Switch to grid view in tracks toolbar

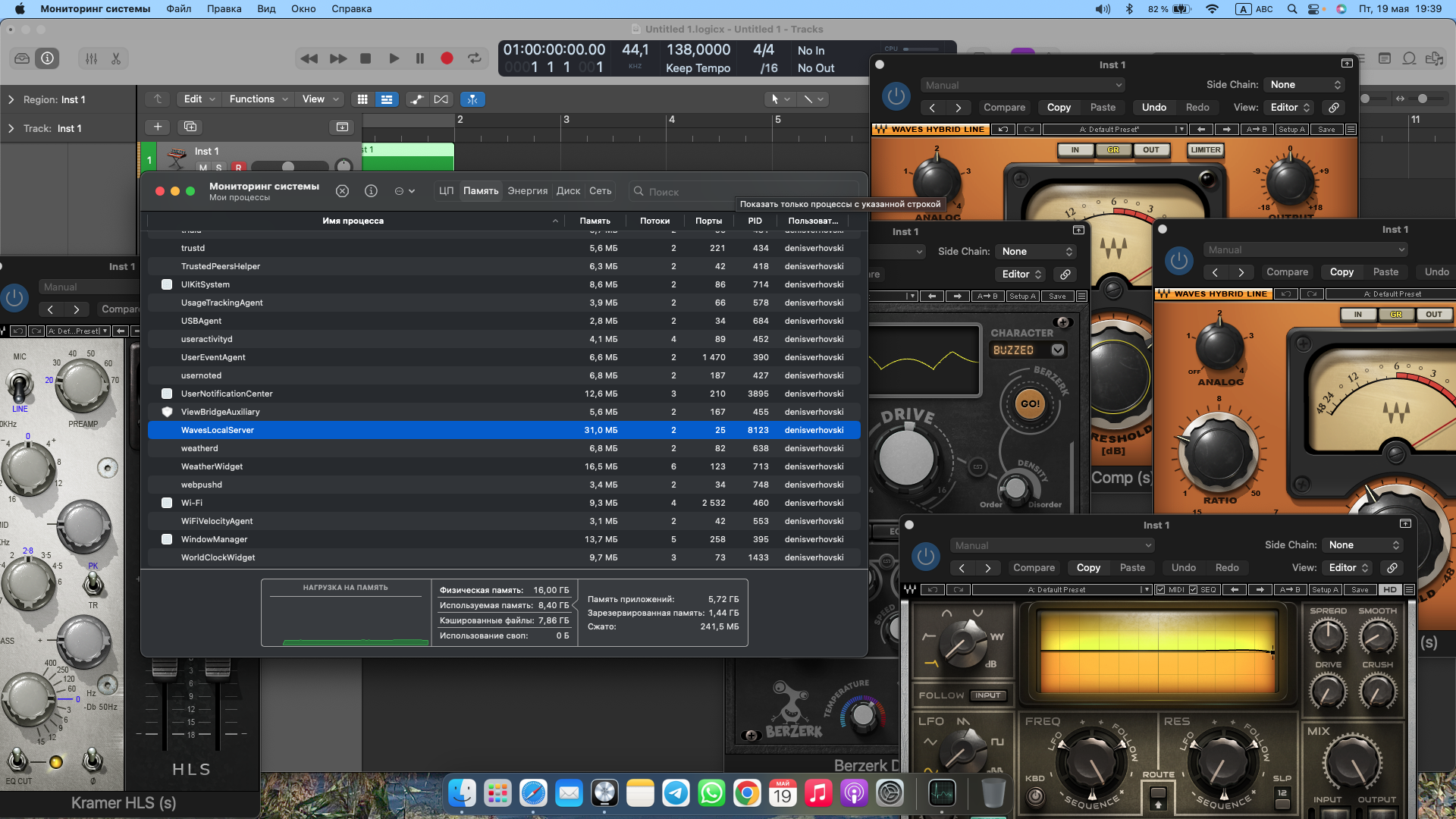pyautogui.click(x=362, y=99)
